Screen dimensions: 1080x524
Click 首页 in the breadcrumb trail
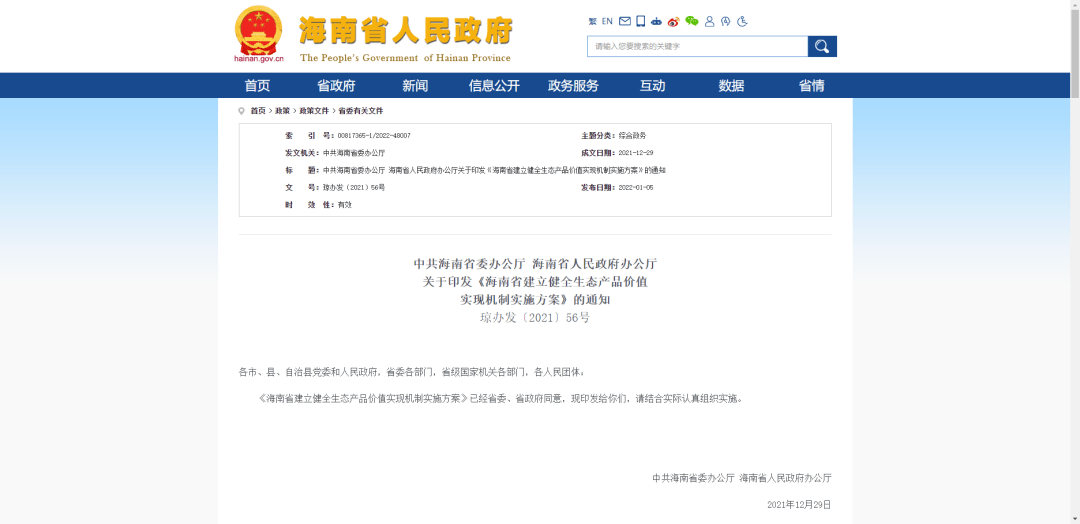coord(258,111)
